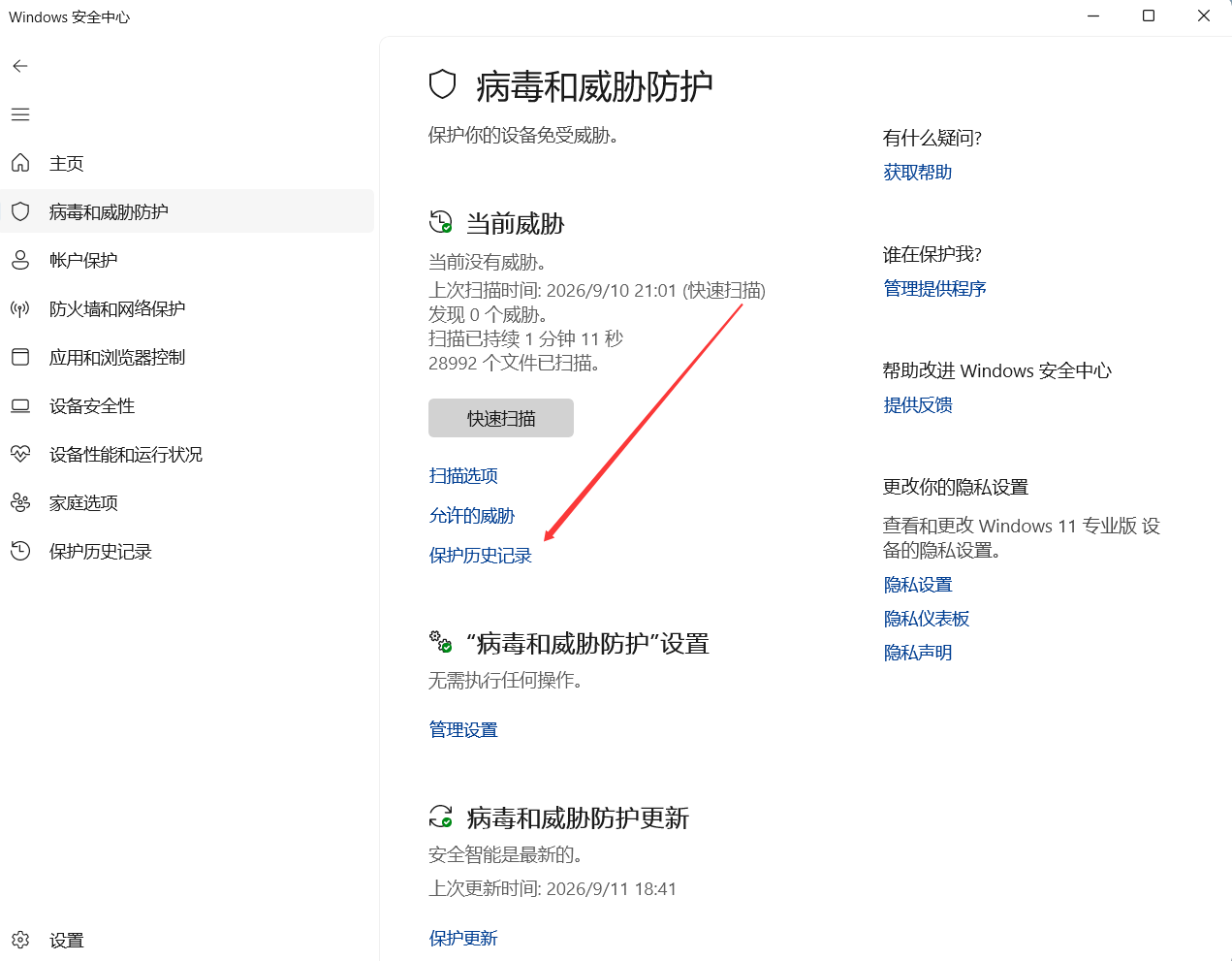The height and width of the screenshot is (961, 1232).
Task: Click the 上次更新时间 line
Action: (553, 888)
